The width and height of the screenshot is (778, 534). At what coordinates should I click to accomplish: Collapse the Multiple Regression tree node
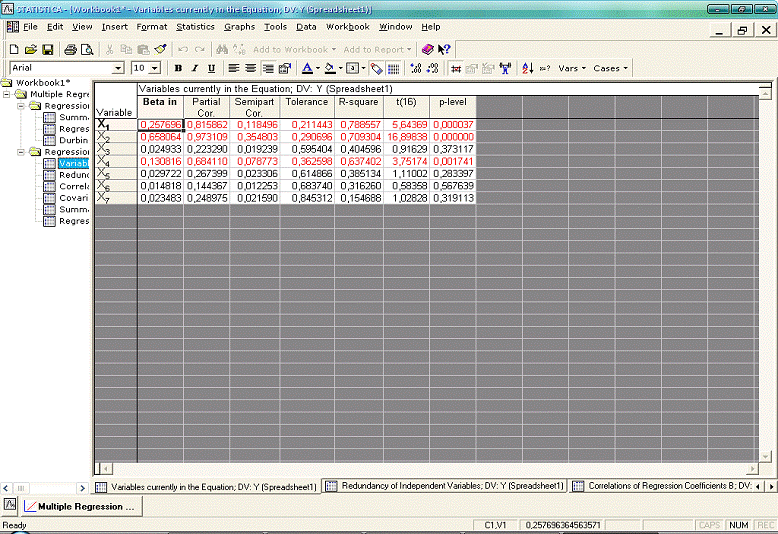(x=8, y=94)
